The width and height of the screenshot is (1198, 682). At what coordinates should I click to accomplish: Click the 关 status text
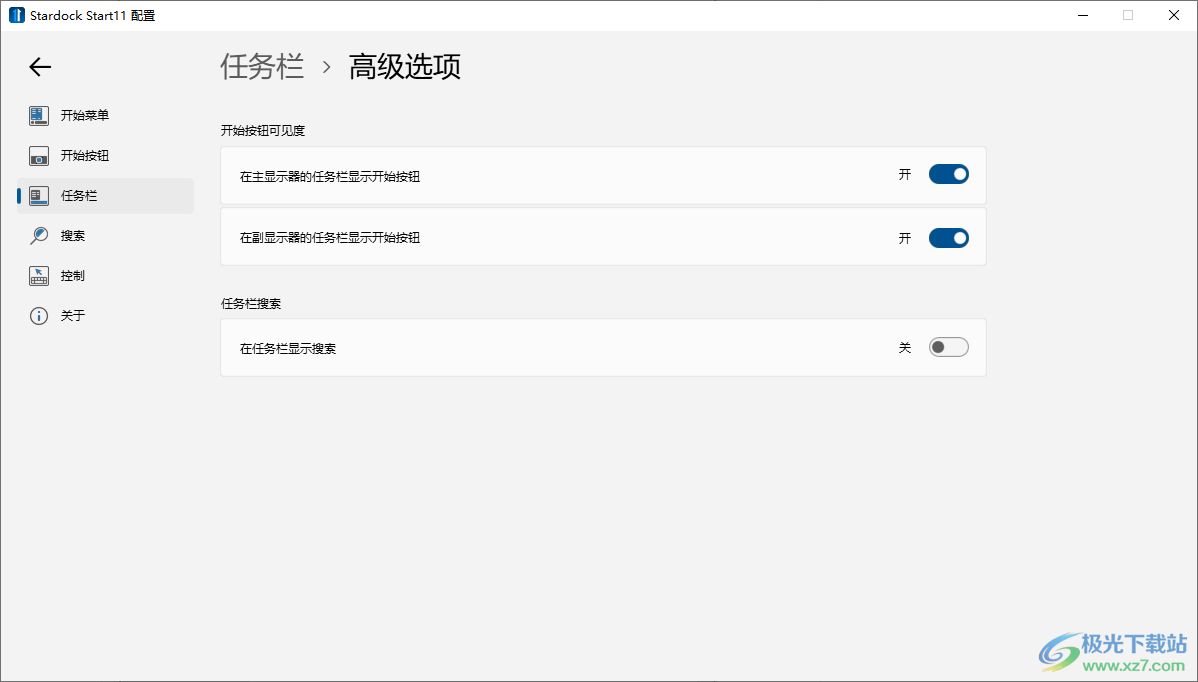pos(905,348)
